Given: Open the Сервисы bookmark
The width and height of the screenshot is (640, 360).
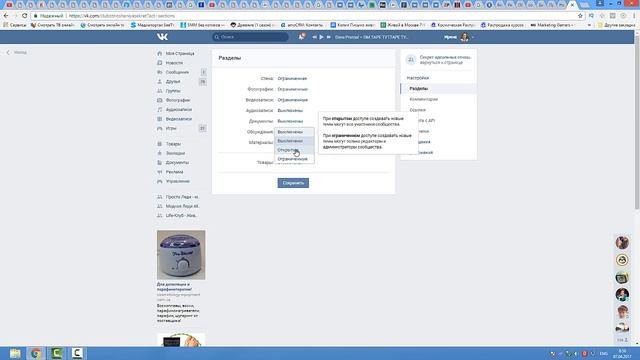Looking at the screenshot, I should (x=15, y=25).
